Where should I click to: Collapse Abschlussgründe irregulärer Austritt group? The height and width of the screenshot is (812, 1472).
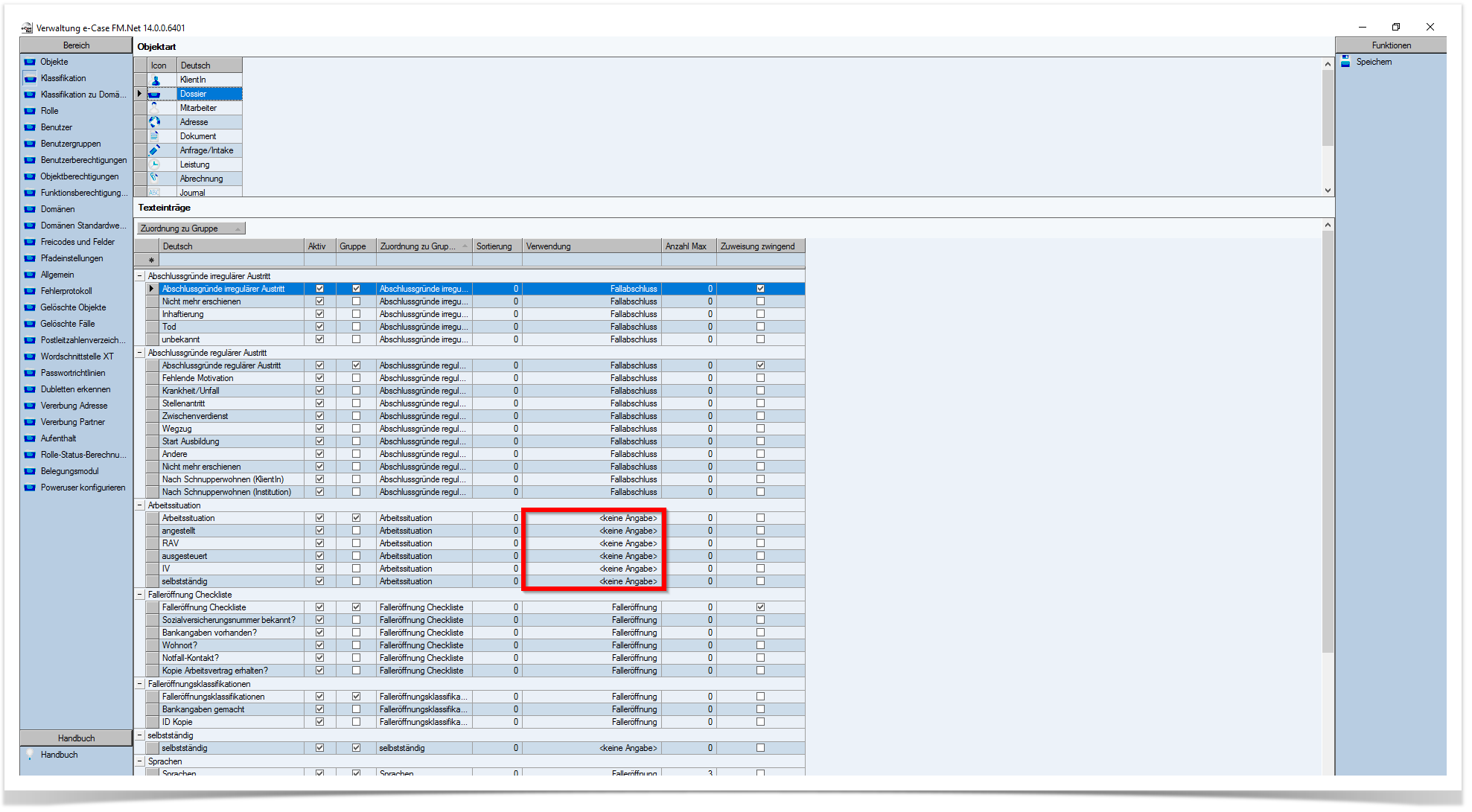[x=139, y=276]
